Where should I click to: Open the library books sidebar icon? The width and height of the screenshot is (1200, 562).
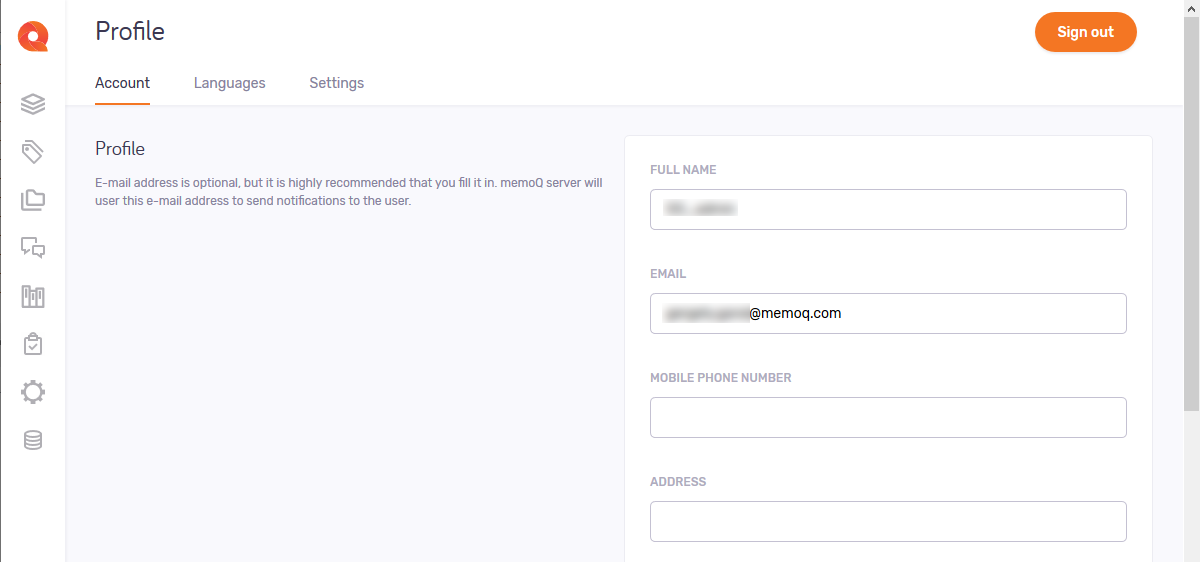pyautogui.click(x=33, y=296)
